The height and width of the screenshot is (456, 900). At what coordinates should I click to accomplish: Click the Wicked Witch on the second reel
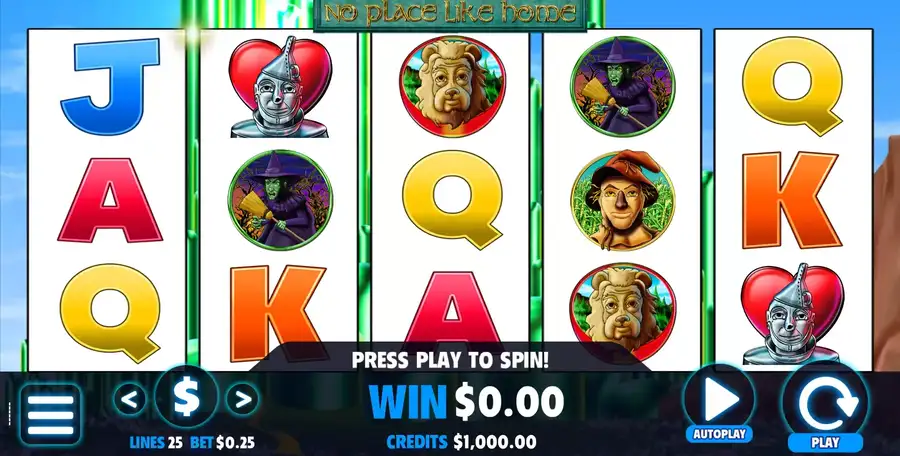pyautogui.click(x=280, y=200)
